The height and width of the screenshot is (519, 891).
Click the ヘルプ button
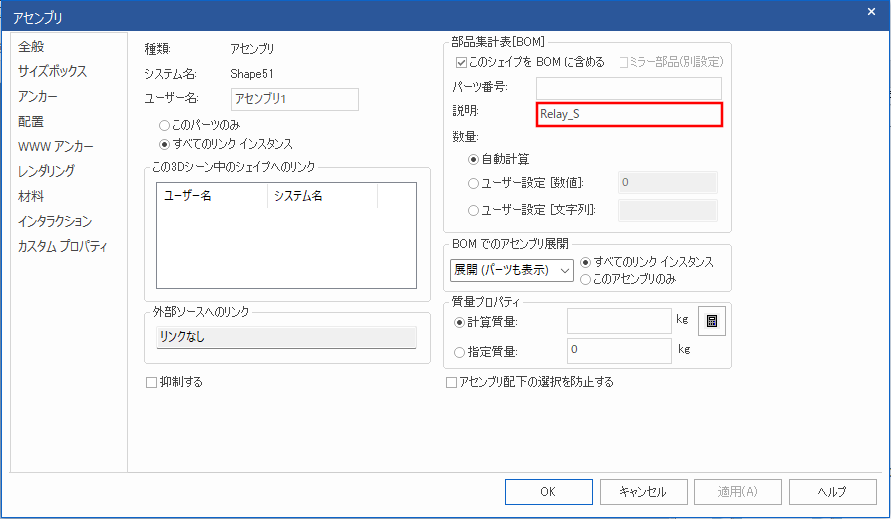point(832,492)
